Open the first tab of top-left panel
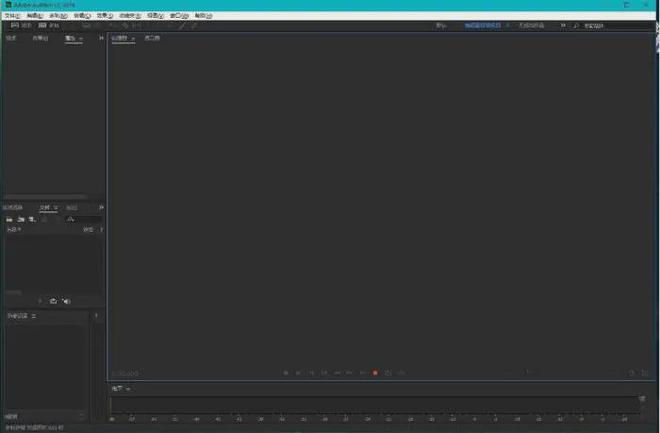Image resolution: width=660 pixels, height=433 pixels. point(11,38)
